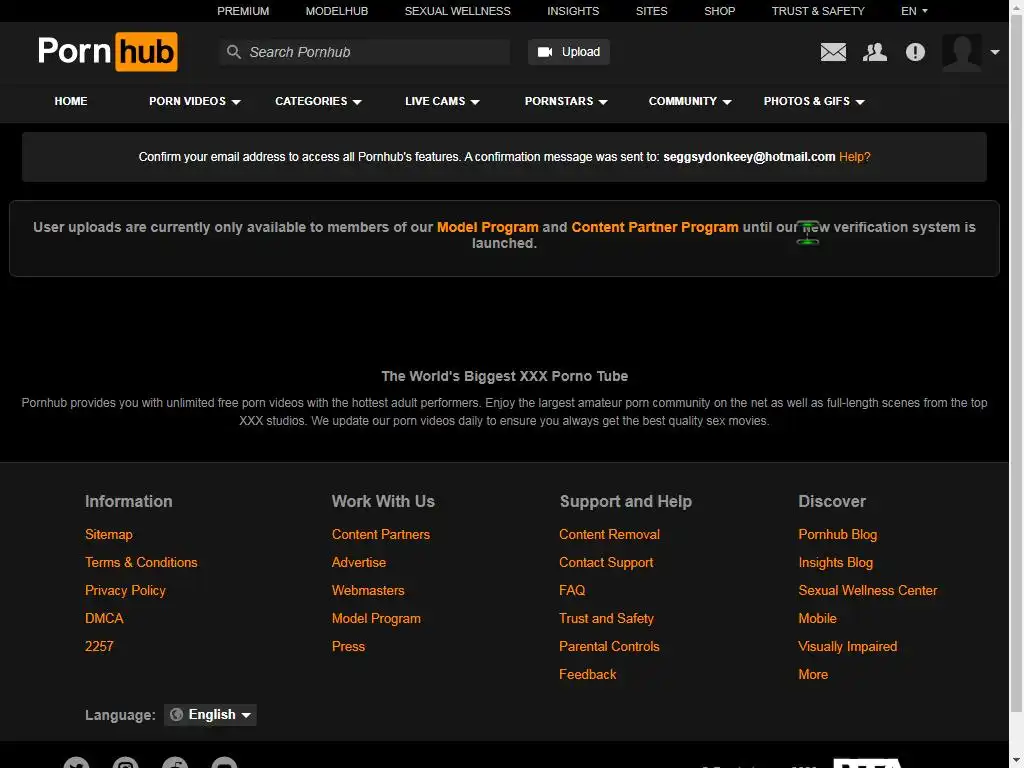The width and height of the screenshot is (1024, 768).
Task: Open the Sitemap footer link
Action: point(108,534)
